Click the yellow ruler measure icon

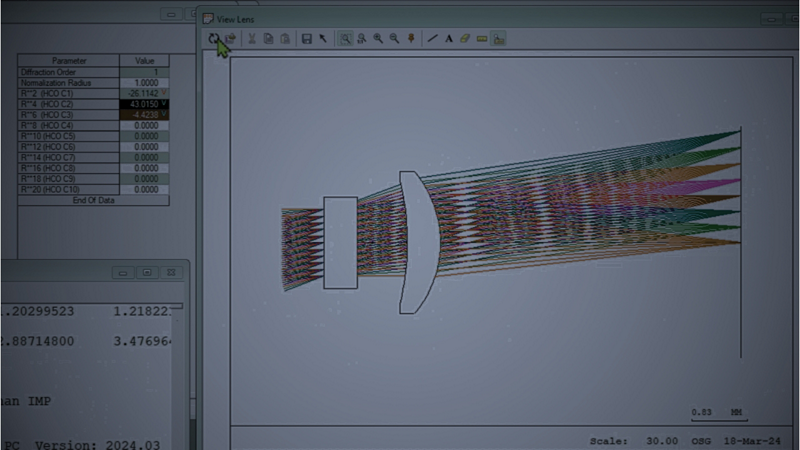[x=482, y=39]
